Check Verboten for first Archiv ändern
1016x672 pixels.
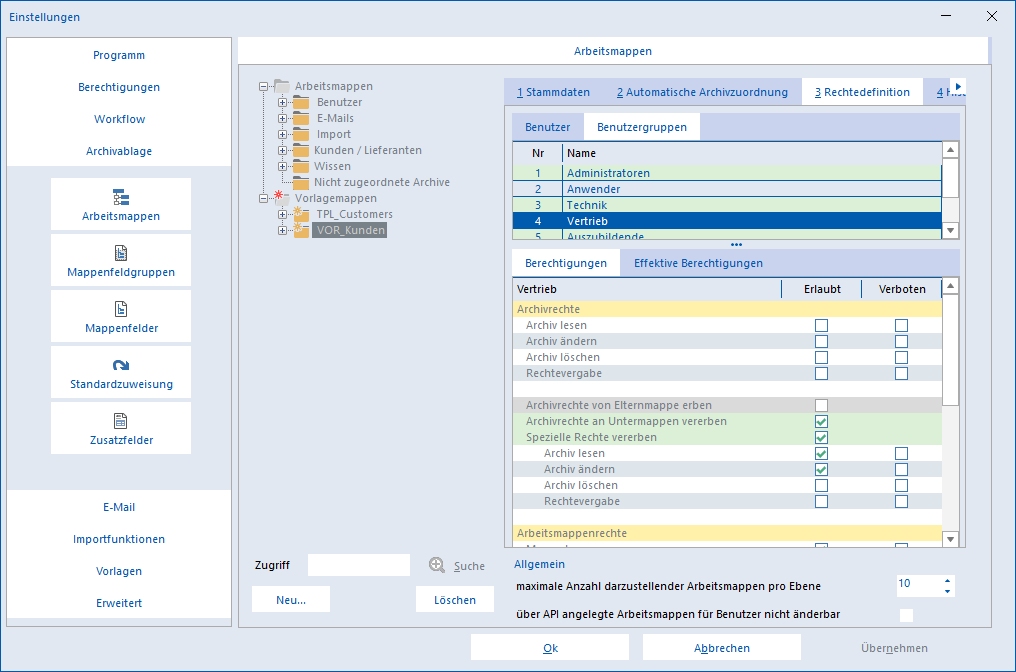pyautogui.click(x=901, y=342)
